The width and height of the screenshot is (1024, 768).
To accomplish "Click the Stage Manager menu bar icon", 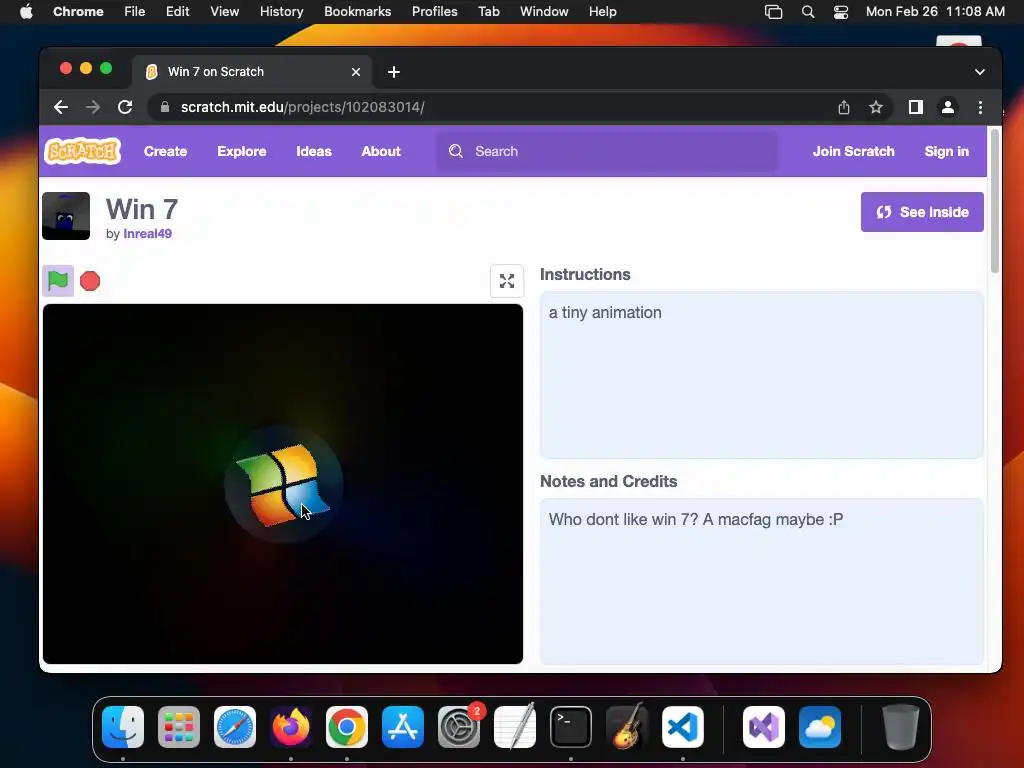I will 773,11.
